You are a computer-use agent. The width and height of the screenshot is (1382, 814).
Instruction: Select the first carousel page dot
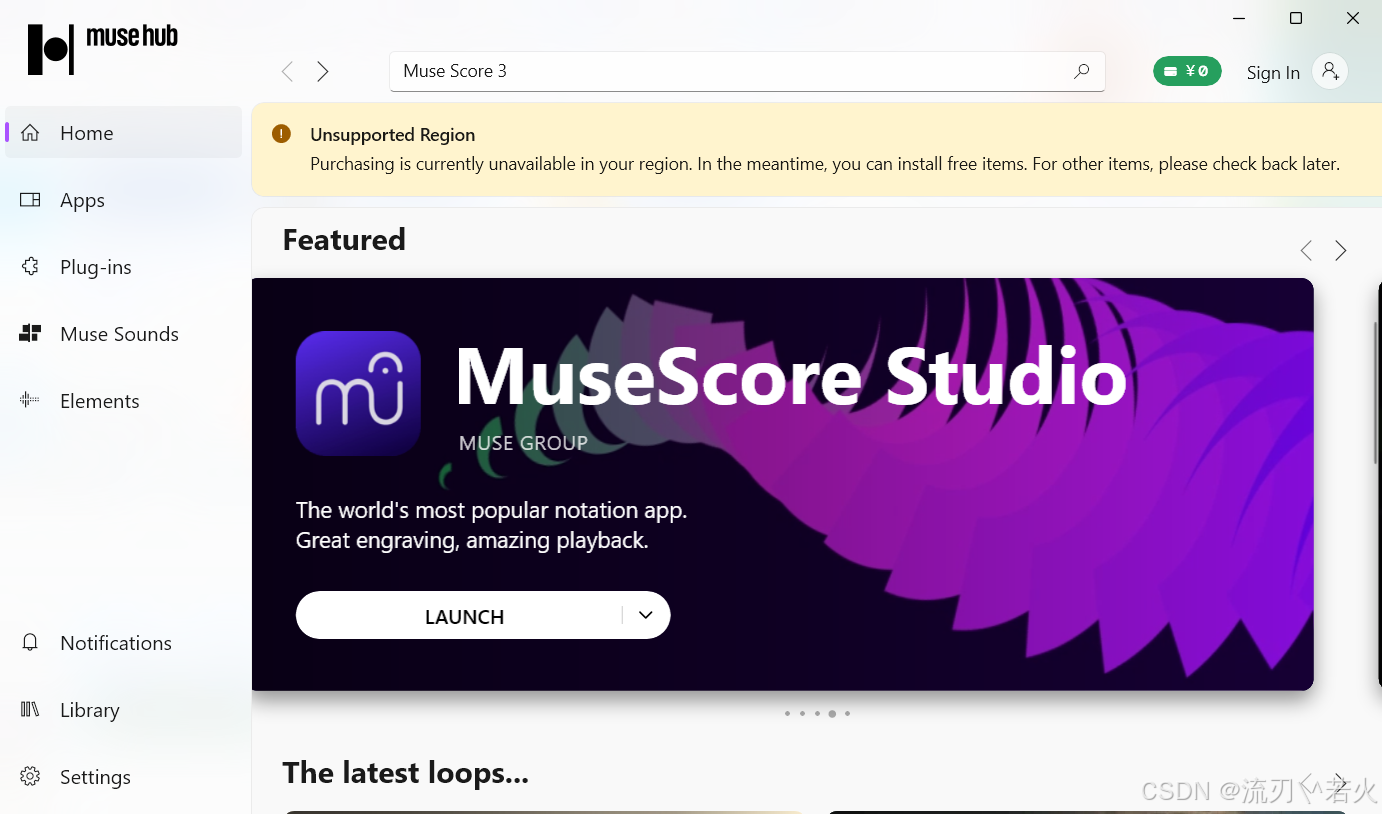[x=787, y=714]
